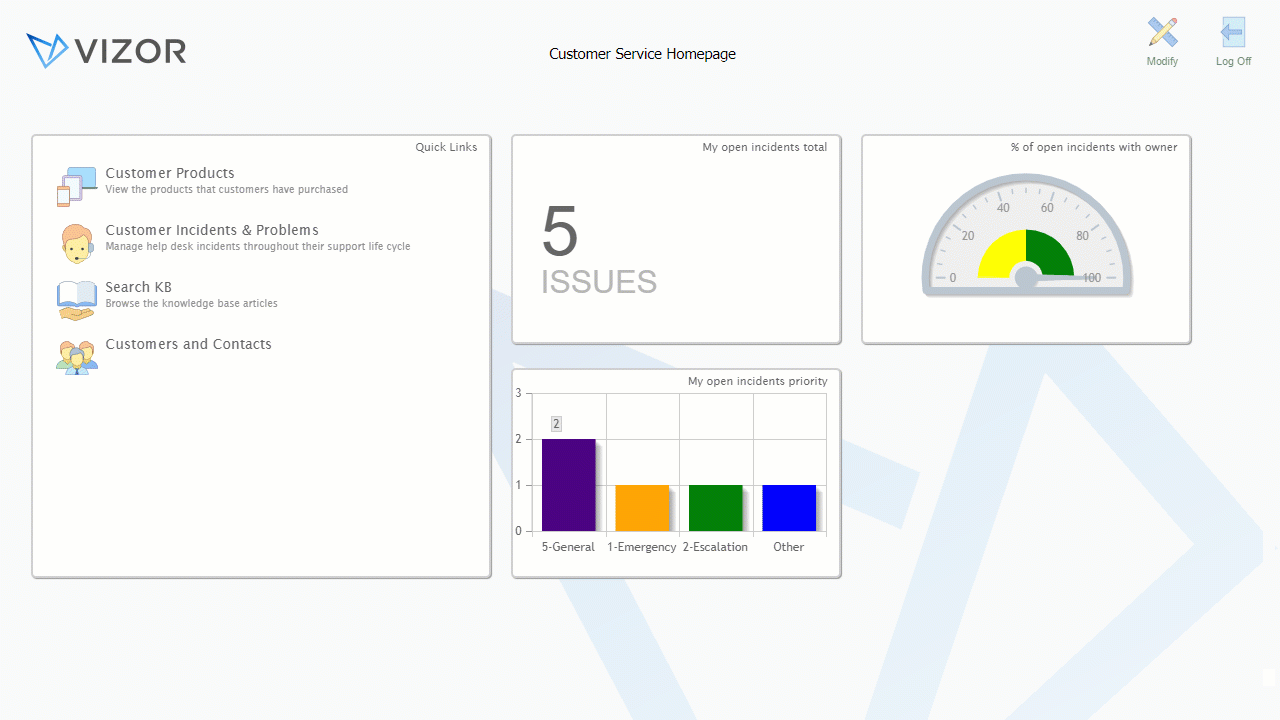Click the VIZOR logo
The height and width of the screenshot is (720, 1280).
pyautogui.click(x=106, y=50)
